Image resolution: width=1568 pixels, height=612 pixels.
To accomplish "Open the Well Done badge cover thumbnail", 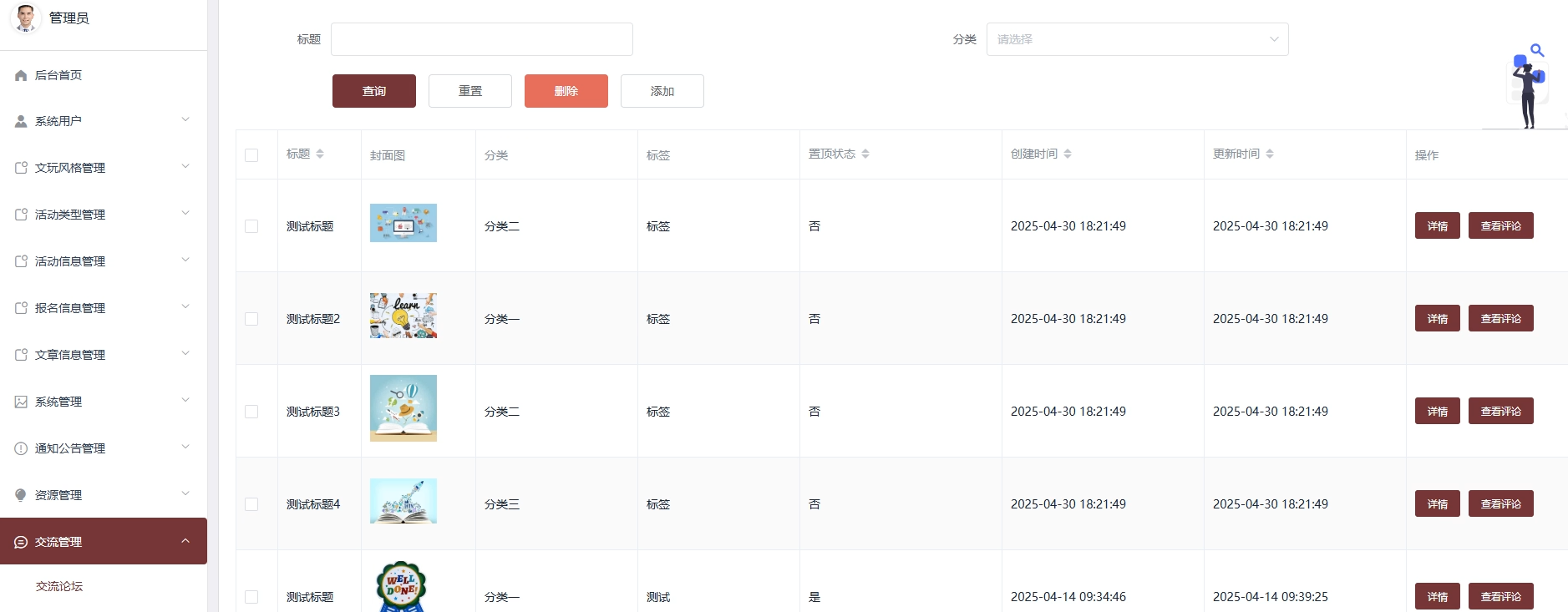I will tap(403, 586).
